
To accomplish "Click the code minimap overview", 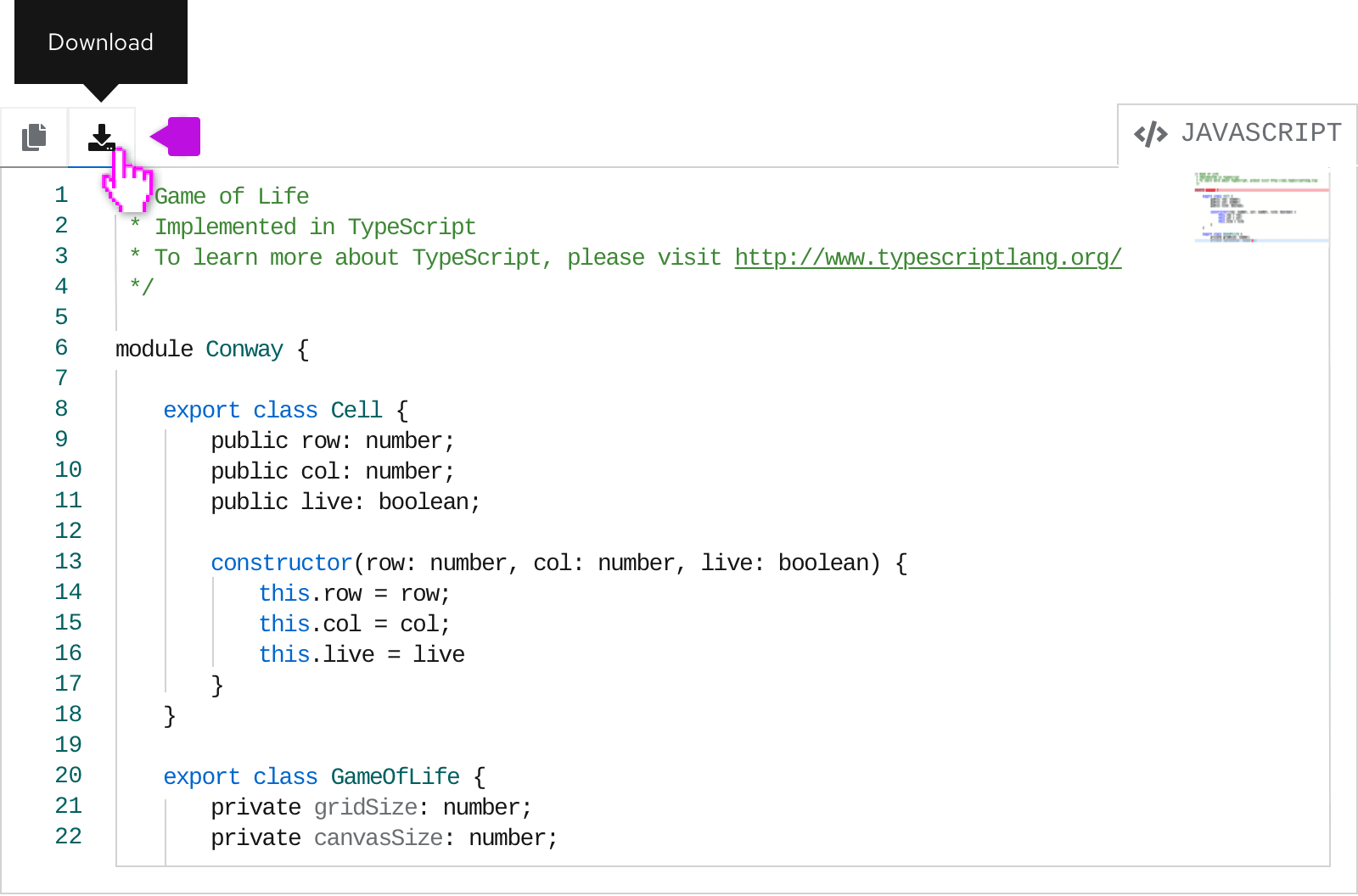I will click(1260, 207).
